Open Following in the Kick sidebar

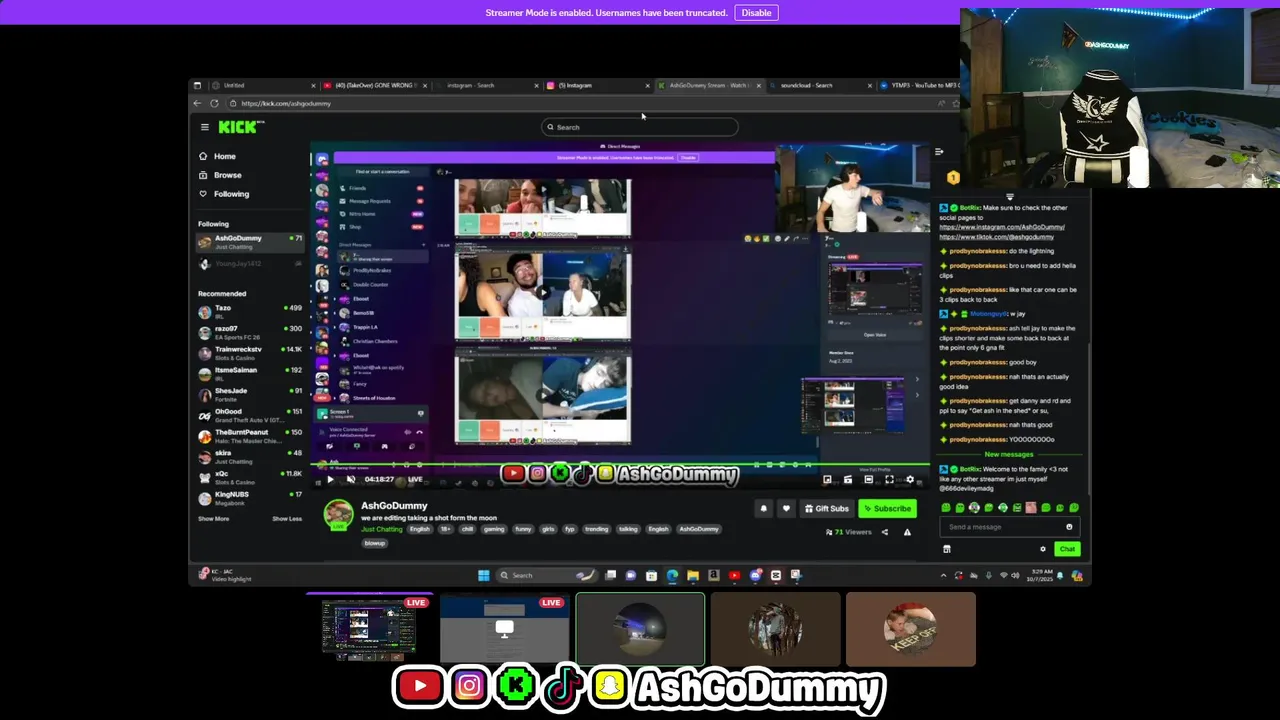point(231,194)
